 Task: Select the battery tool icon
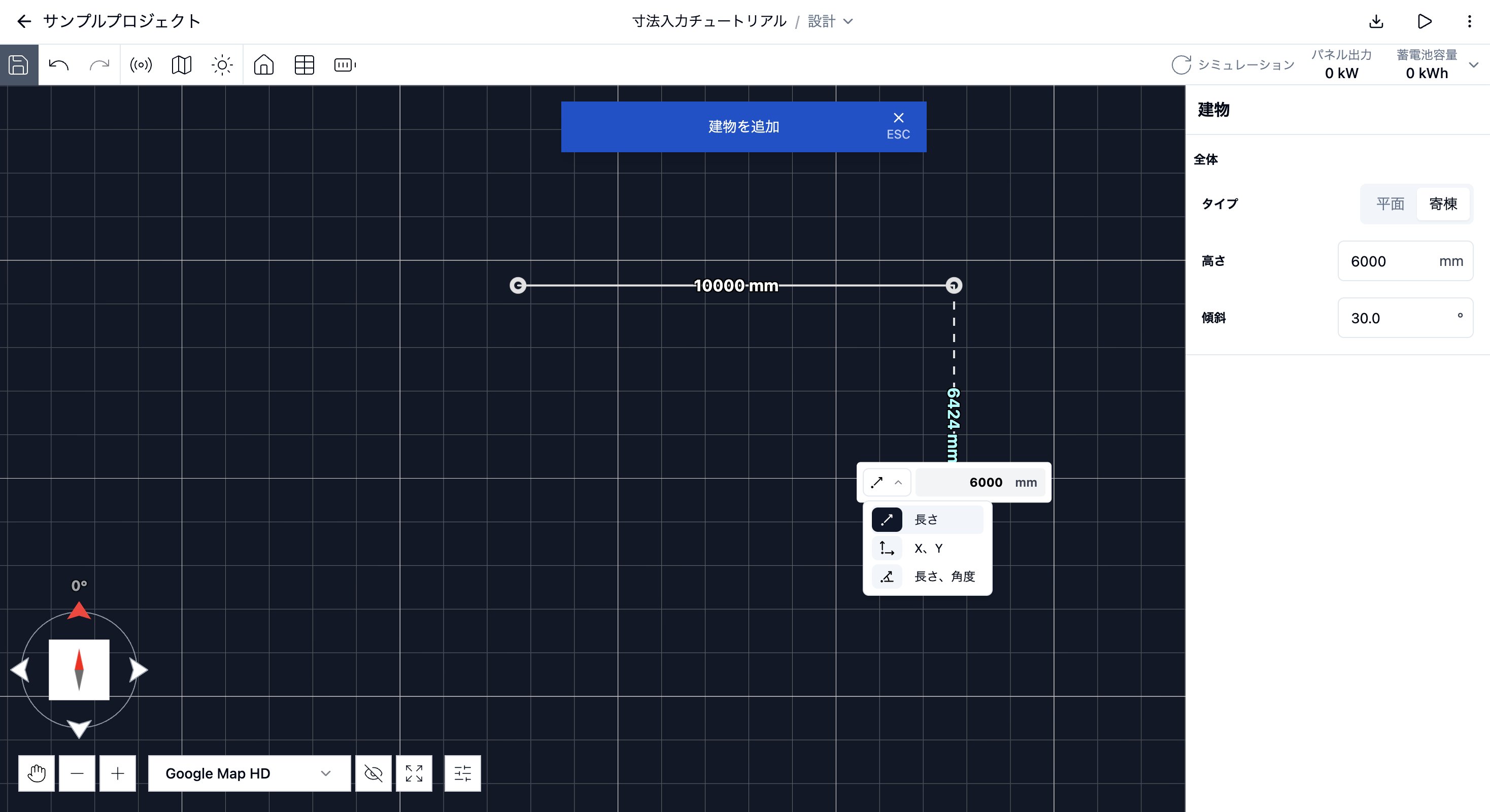[345, 65]
